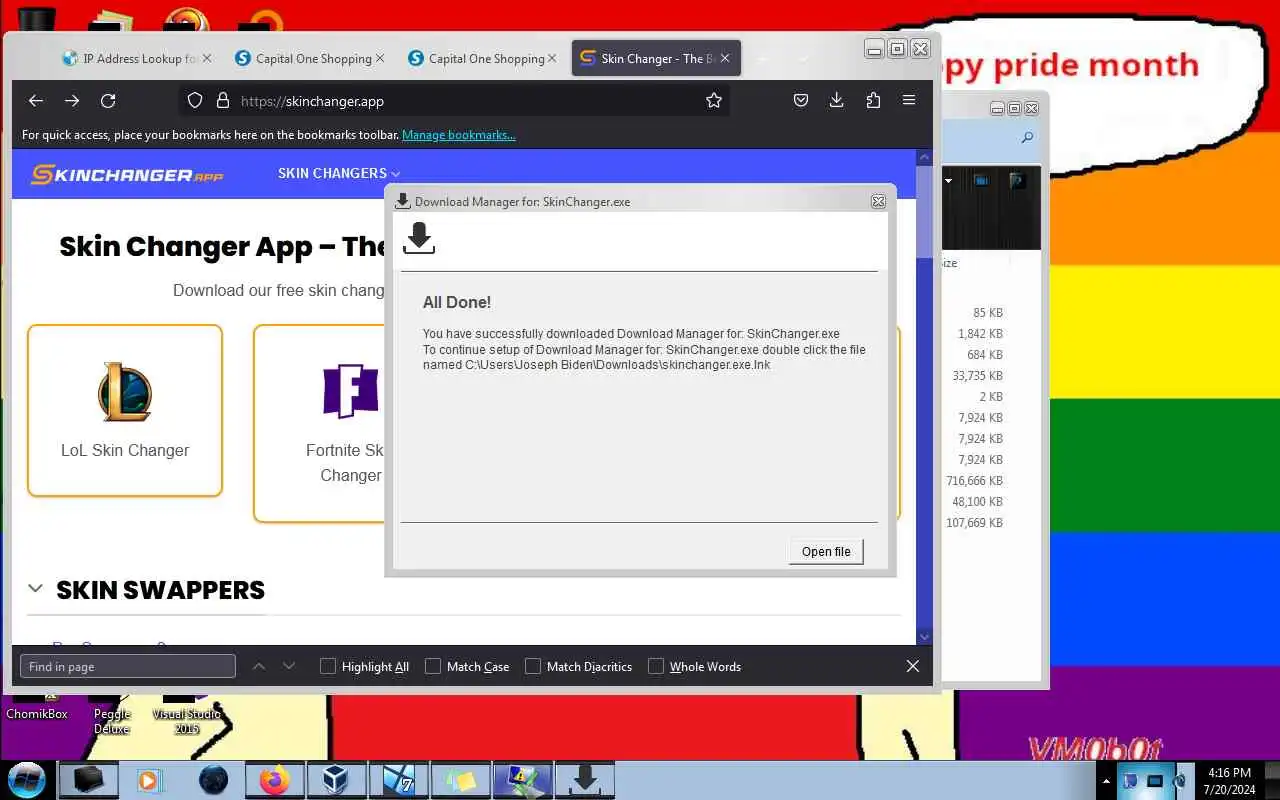Open the Pocket save icon in toolbar

click(x=801, y=101)
